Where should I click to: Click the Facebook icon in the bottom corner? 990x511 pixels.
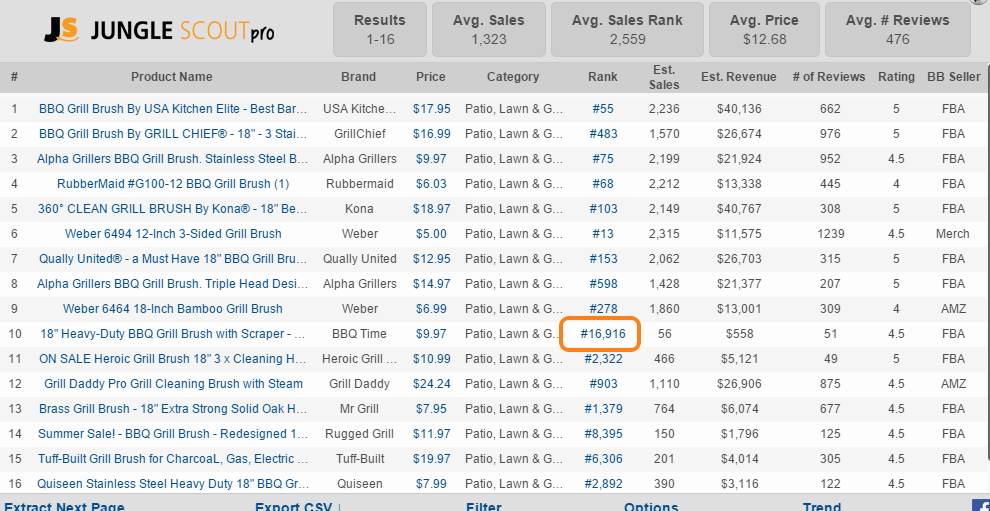[x=981, y=505]
